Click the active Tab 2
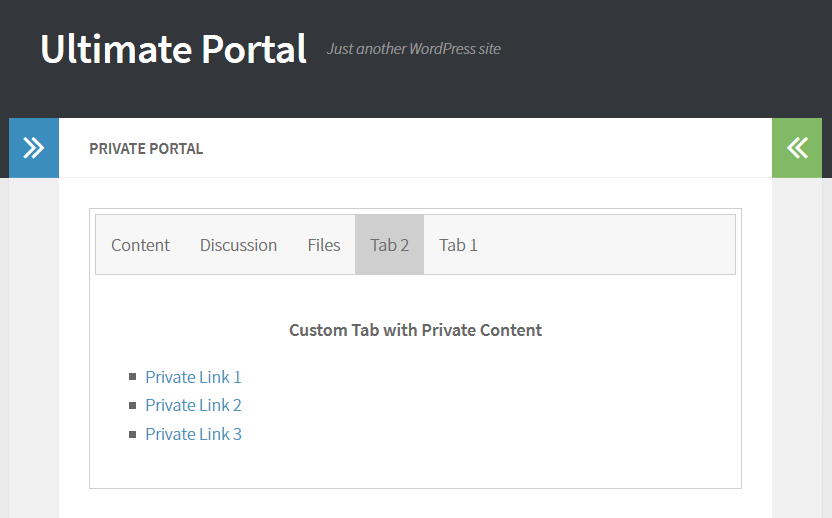 389,245
